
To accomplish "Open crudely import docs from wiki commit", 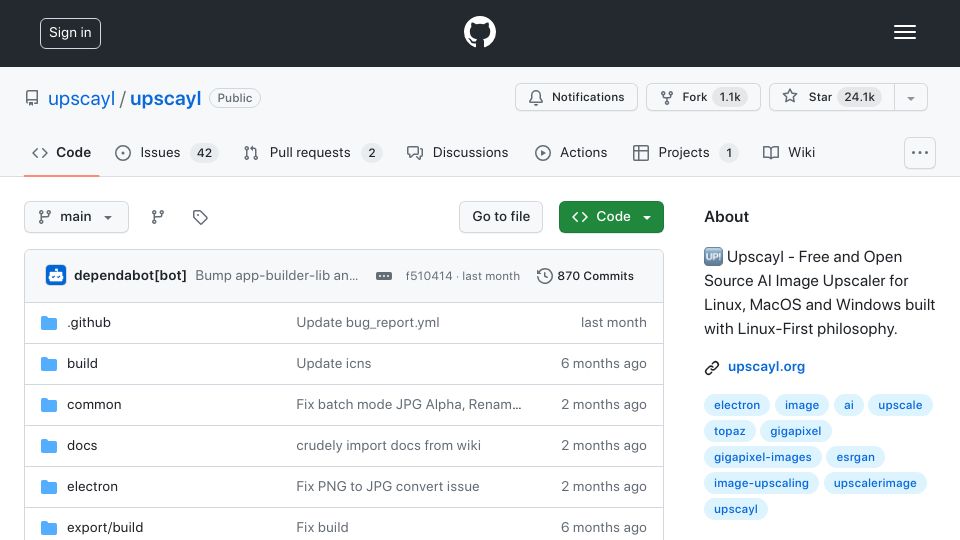I will (389, 446).
